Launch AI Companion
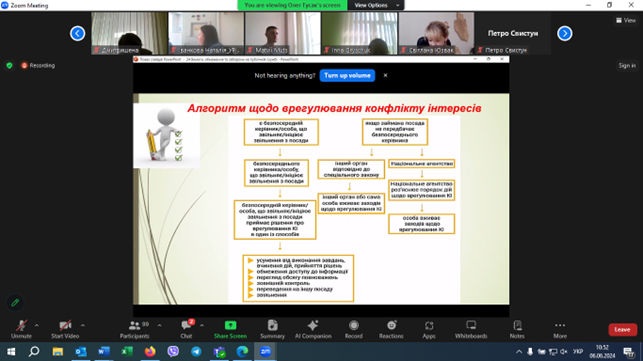 (x=313, y=329)
